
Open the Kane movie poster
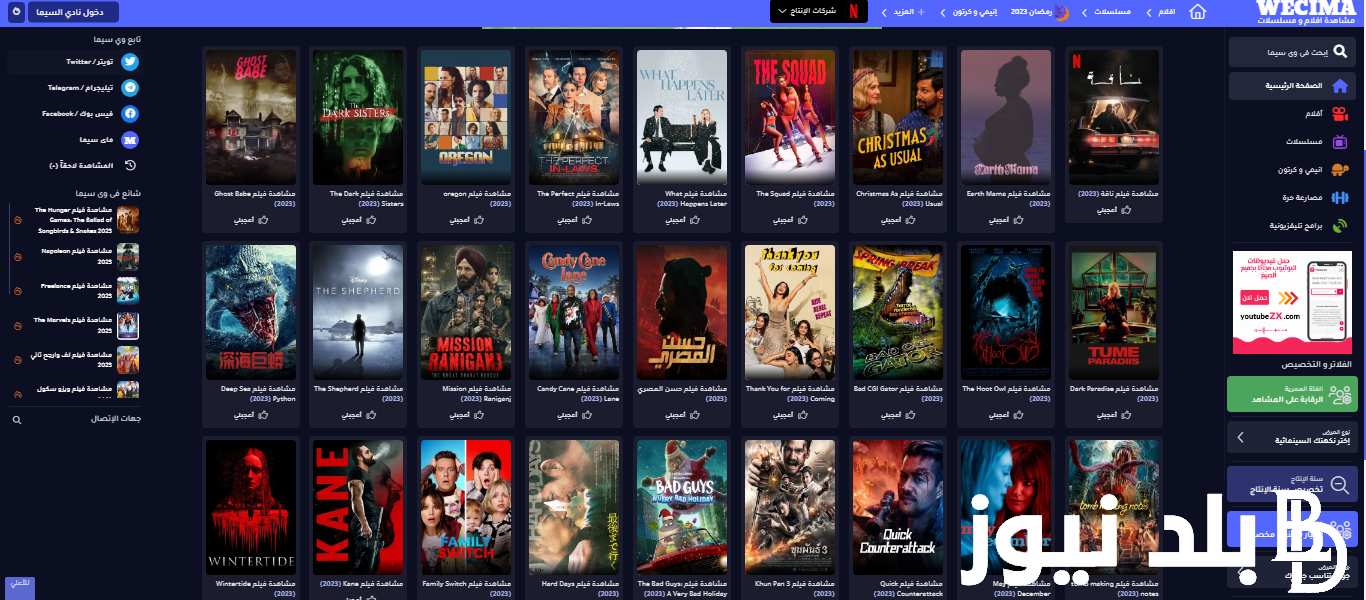tap(359, 507)
